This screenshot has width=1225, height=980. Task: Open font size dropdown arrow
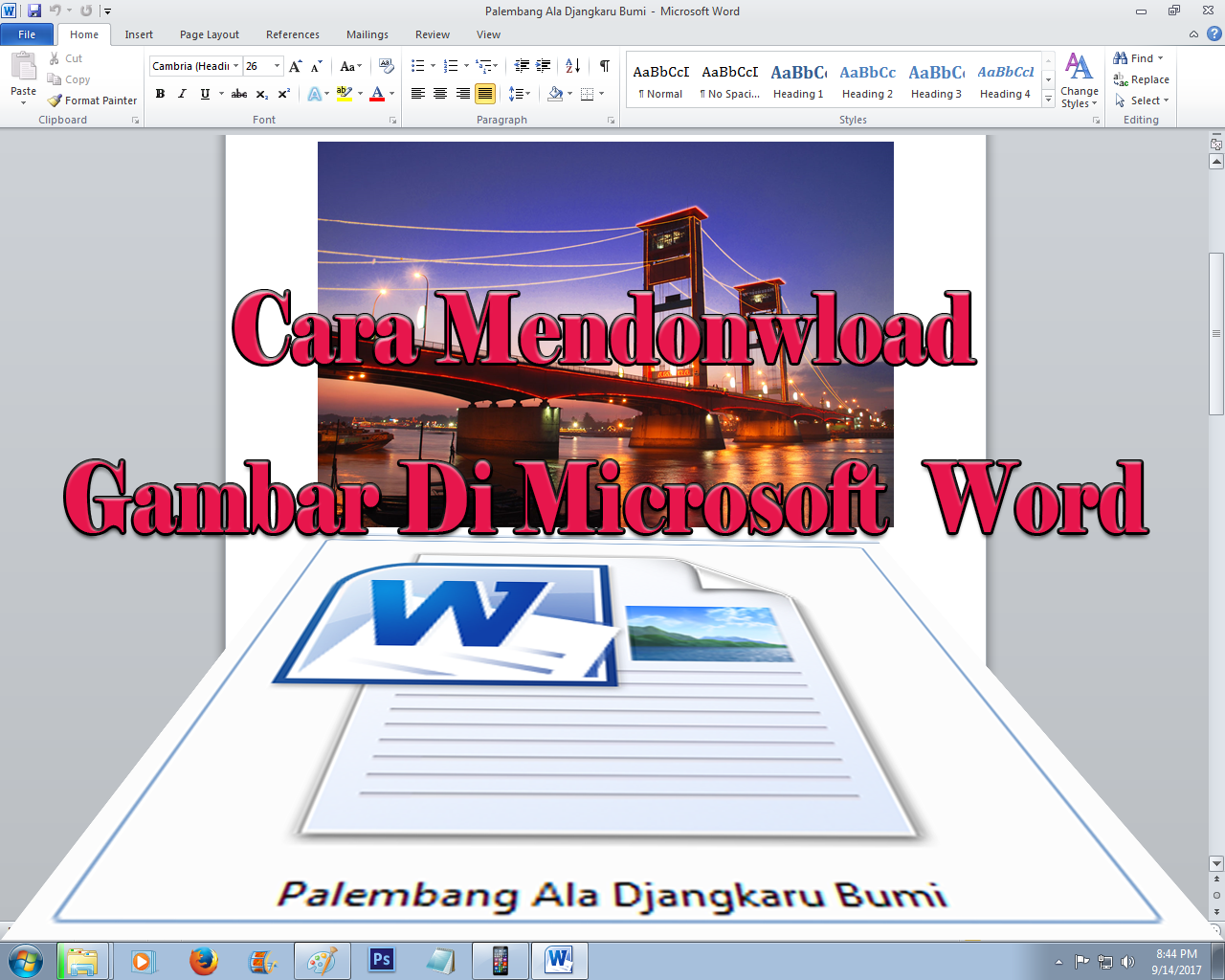click(278, 66)
